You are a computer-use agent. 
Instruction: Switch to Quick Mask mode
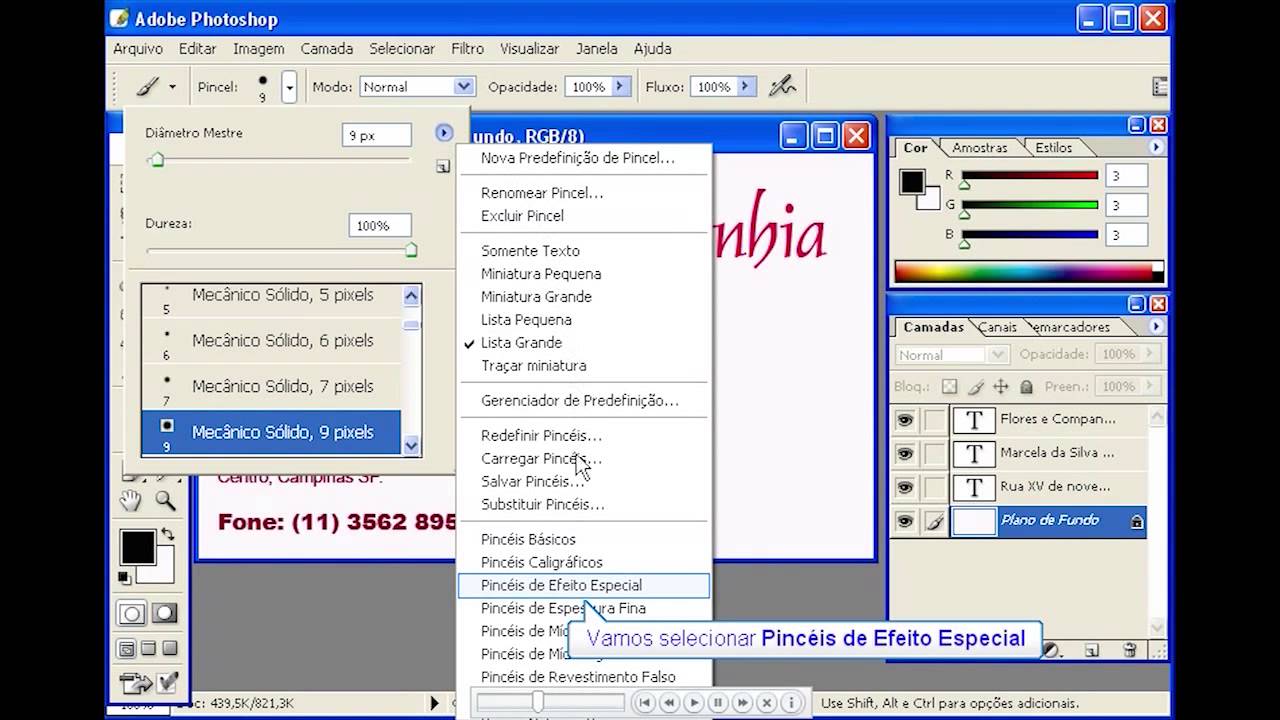pyautogui.click(x=164, y=613)
